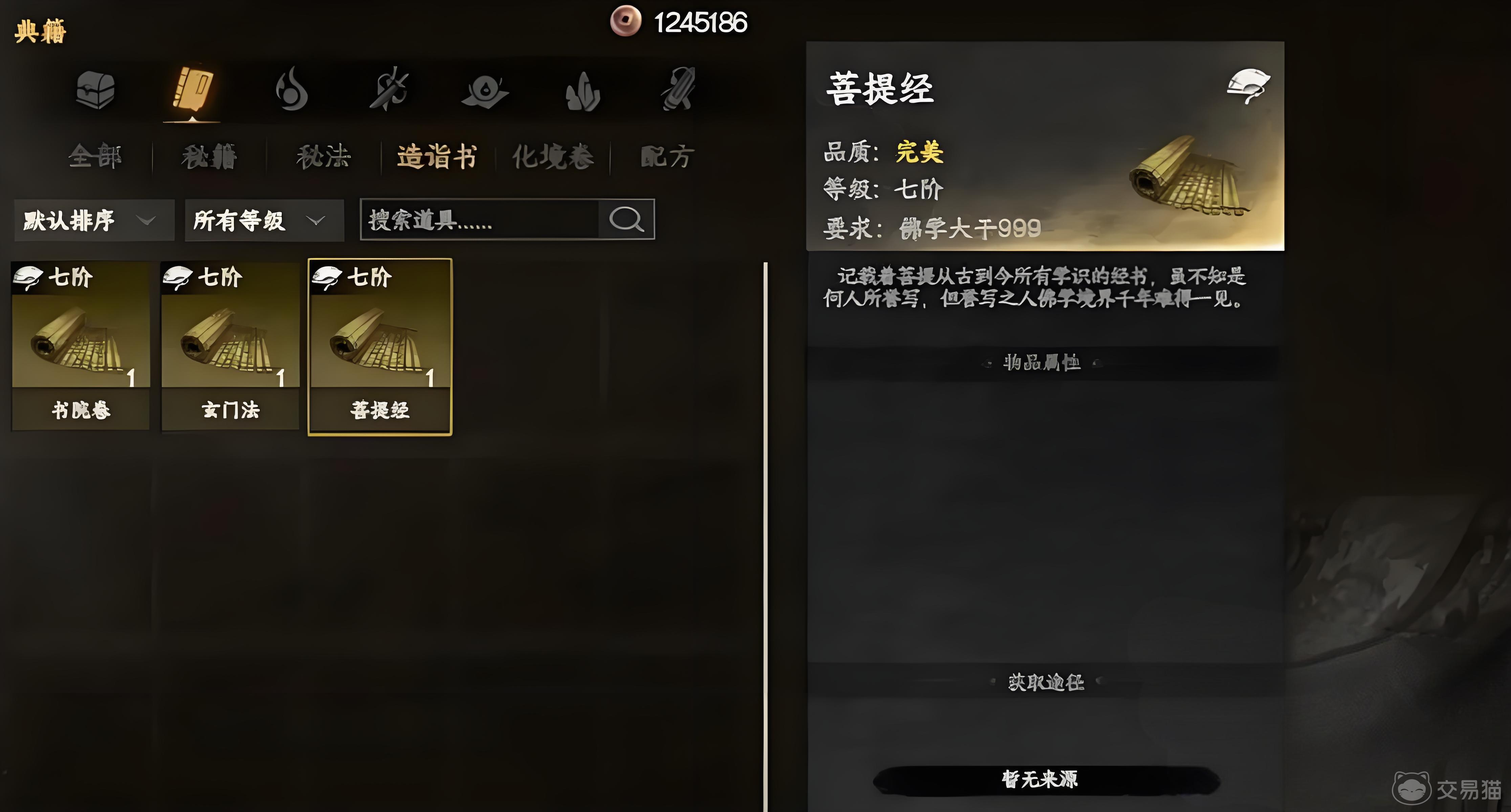Open the treasure chest inventory category

click(95, 90)
